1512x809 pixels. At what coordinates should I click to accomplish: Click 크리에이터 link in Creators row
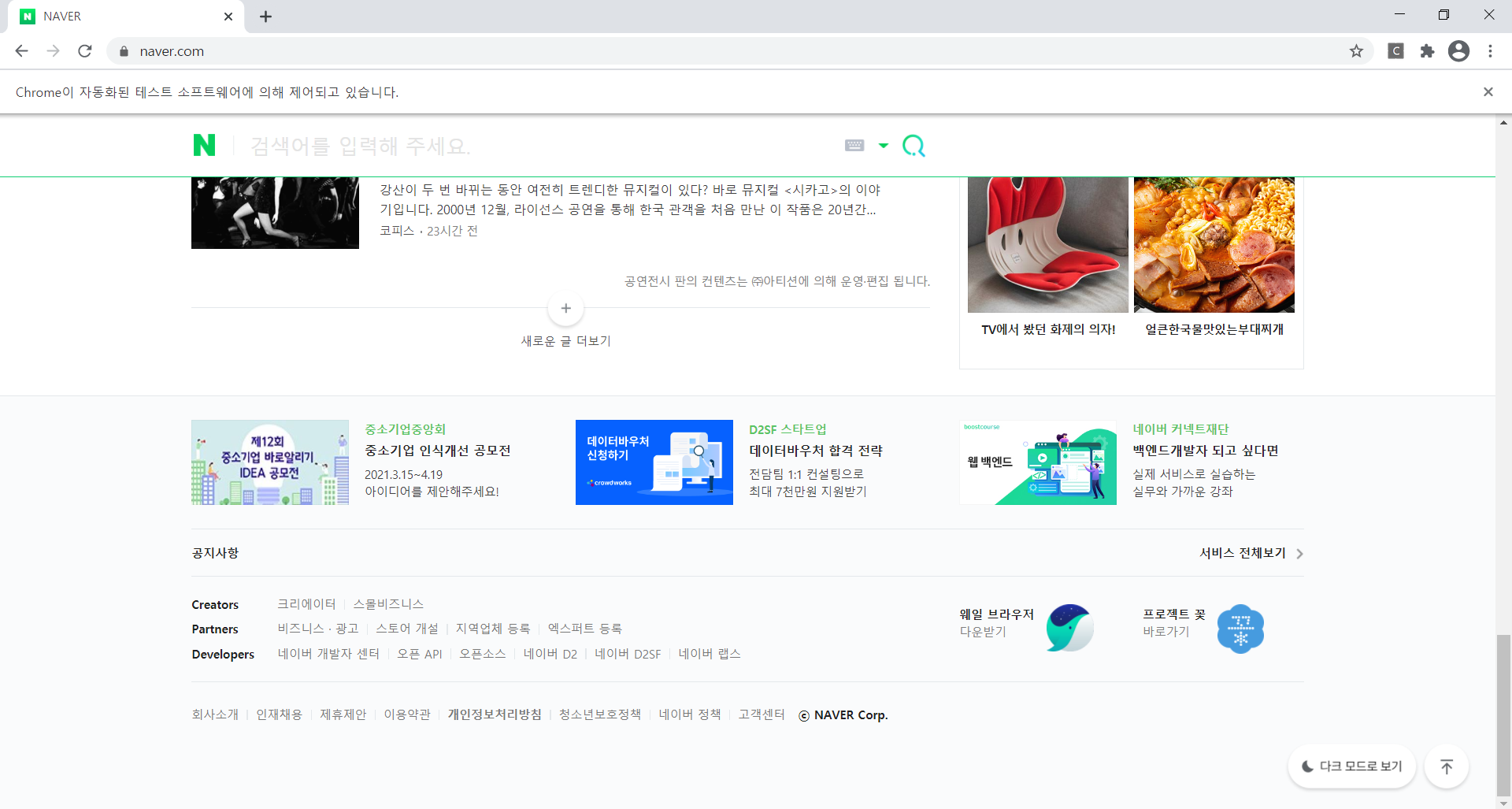point(306,604)
